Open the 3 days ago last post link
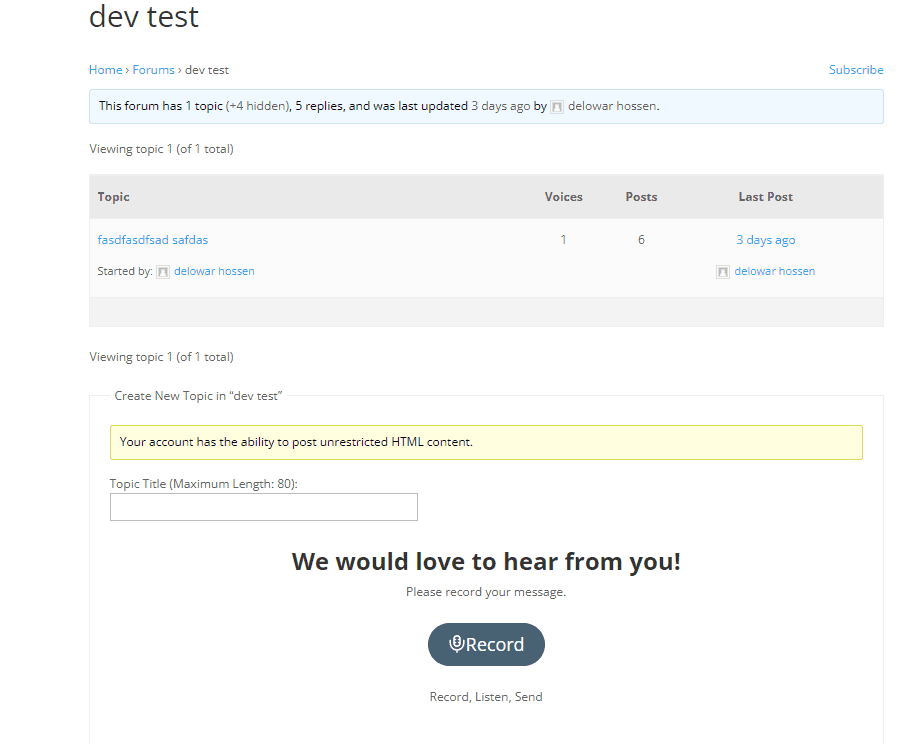 pyautogui.click(x=765, y=240)
